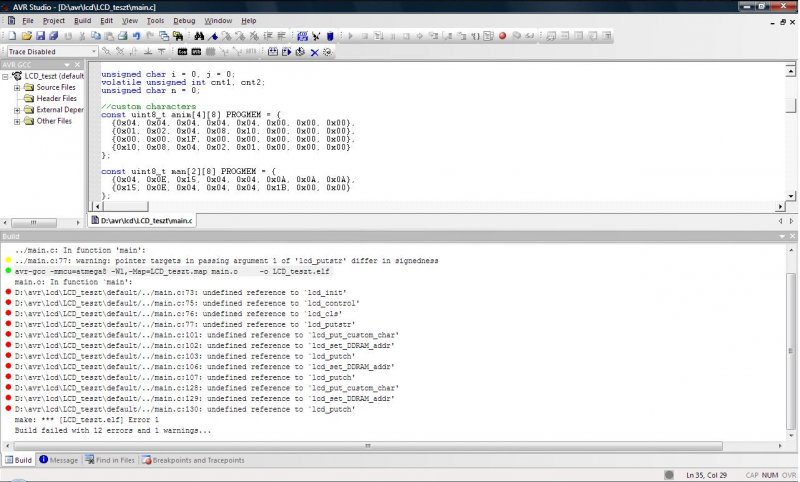Select the Build output tab
The width and height of the screenshot is (800, 482).
(18, 460)
